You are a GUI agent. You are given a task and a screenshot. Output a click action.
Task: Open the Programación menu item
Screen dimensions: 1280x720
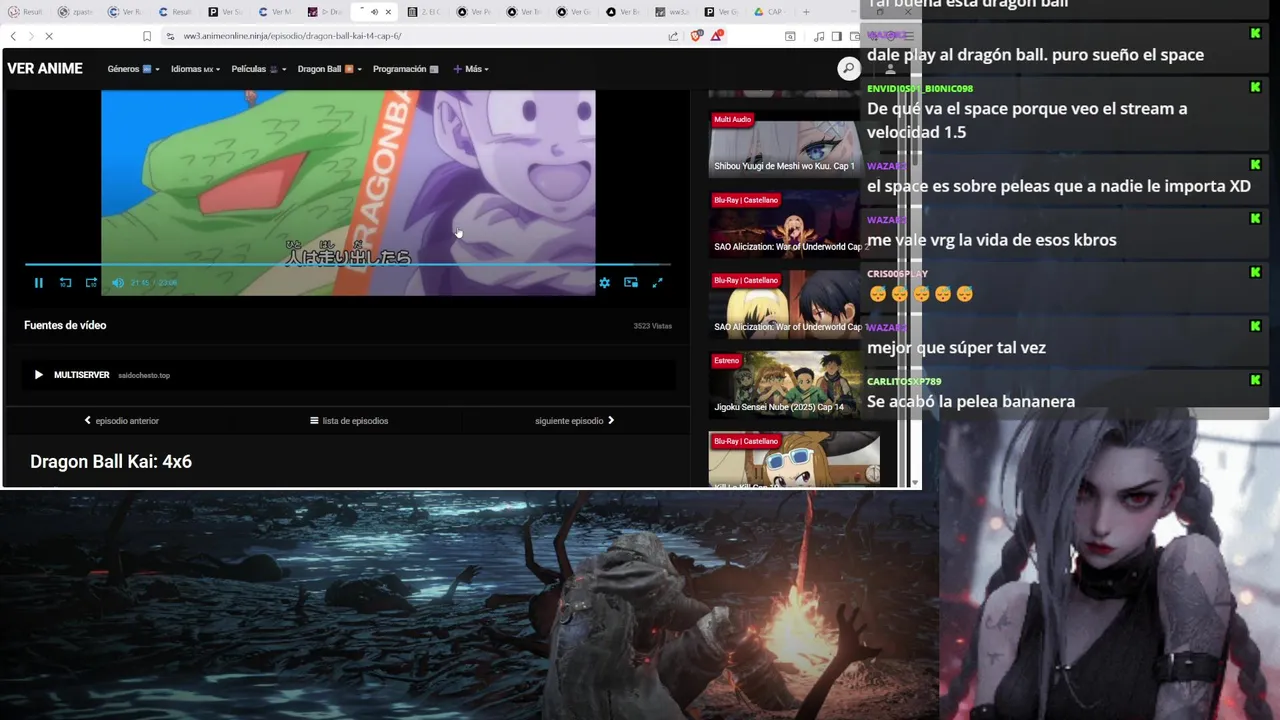[x=405, y=69]
